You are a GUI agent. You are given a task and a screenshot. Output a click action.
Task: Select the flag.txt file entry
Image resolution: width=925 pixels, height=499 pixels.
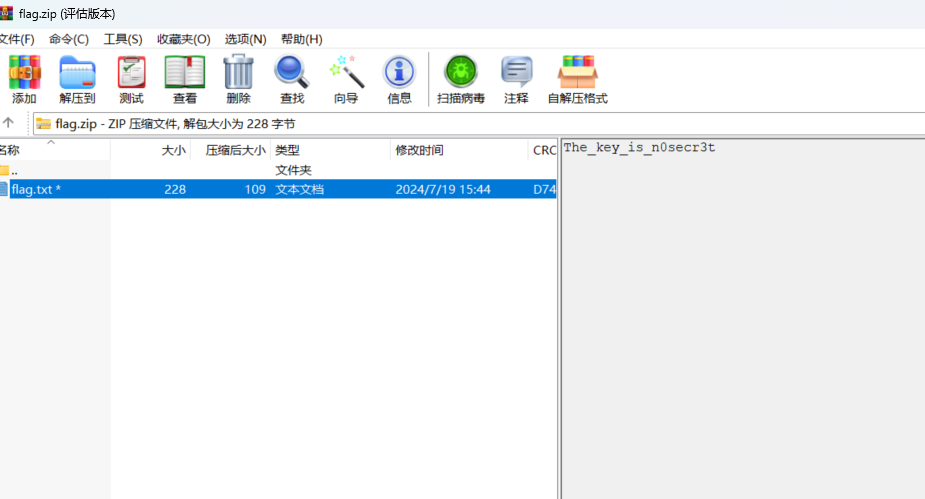[36, 189]
